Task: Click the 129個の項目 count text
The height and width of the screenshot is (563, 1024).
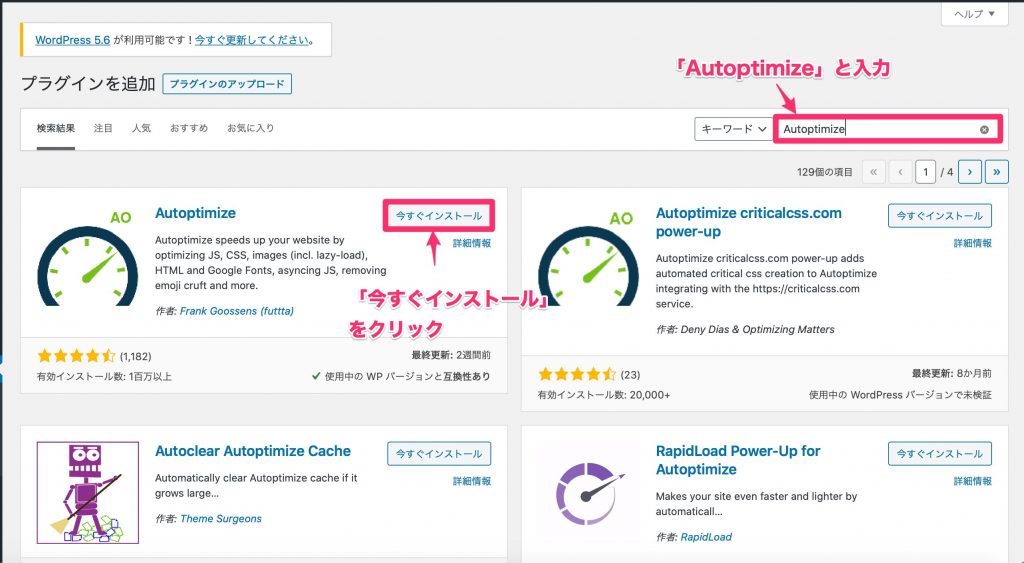Action: 825,172
